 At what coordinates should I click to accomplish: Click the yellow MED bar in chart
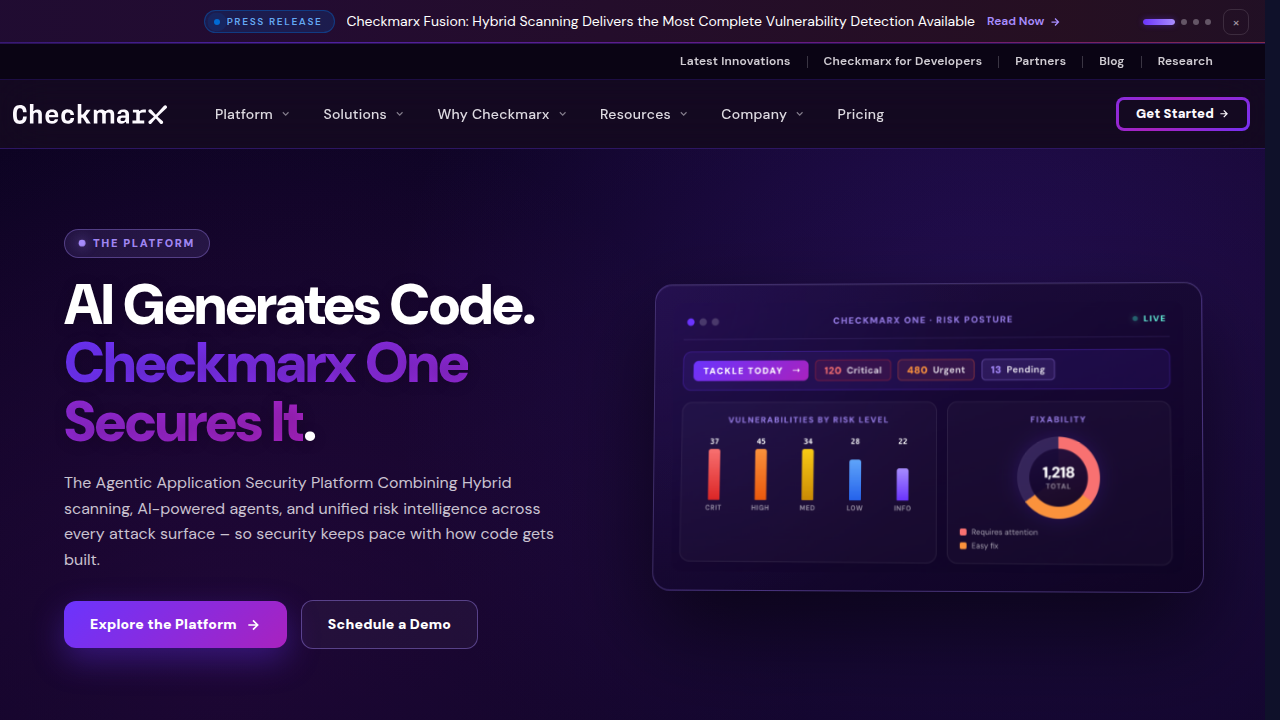[x=808, y=474]
